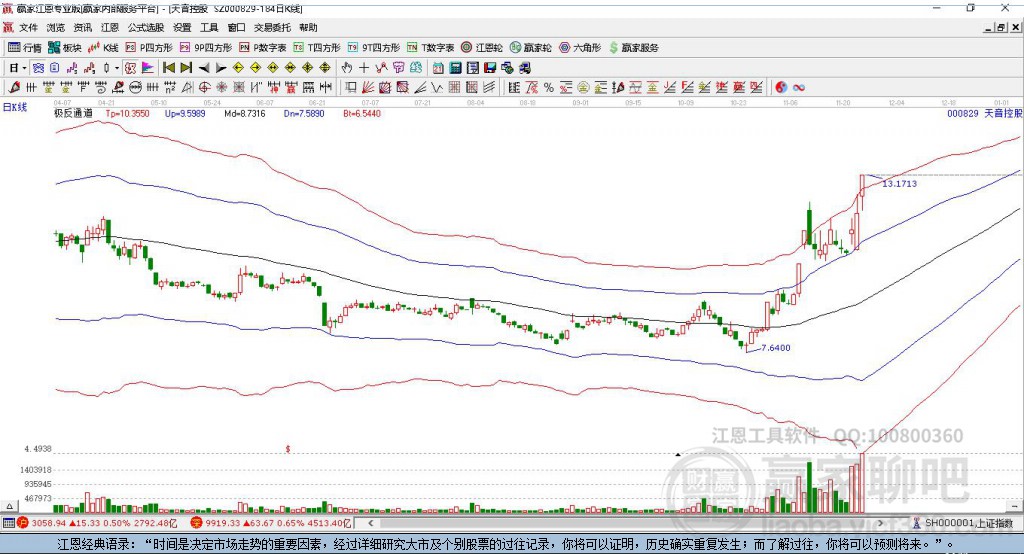Click the 行情 market quotes button
1024x554 pixels.
[x=25, y=48]
